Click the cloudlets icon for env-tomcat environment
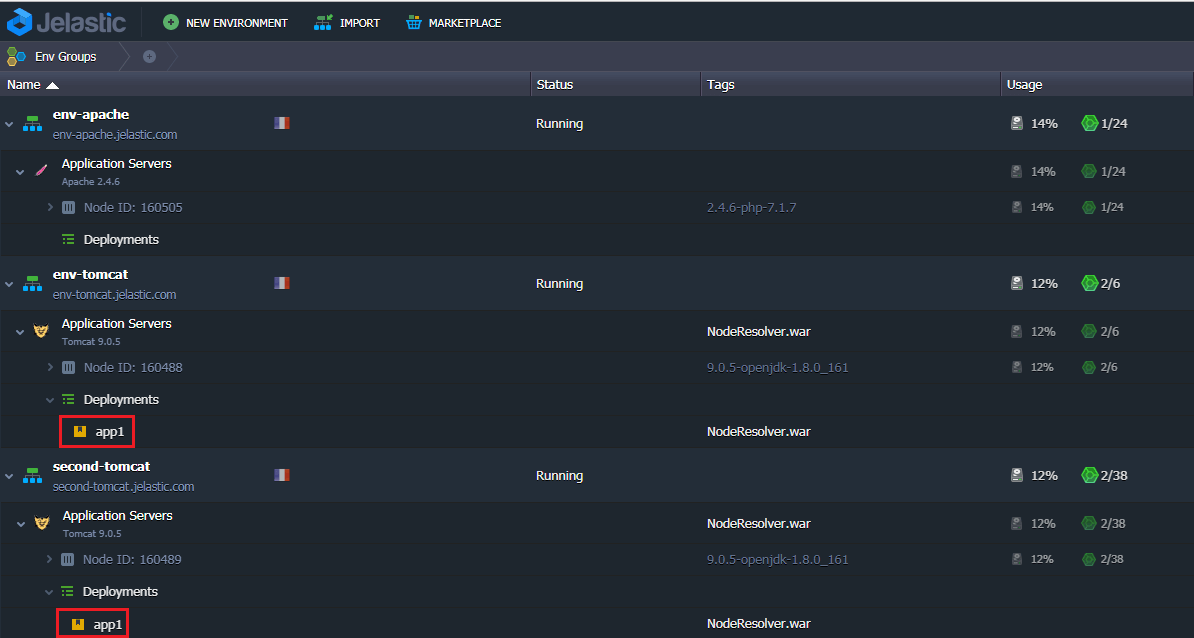 [x=1090, y=283]
